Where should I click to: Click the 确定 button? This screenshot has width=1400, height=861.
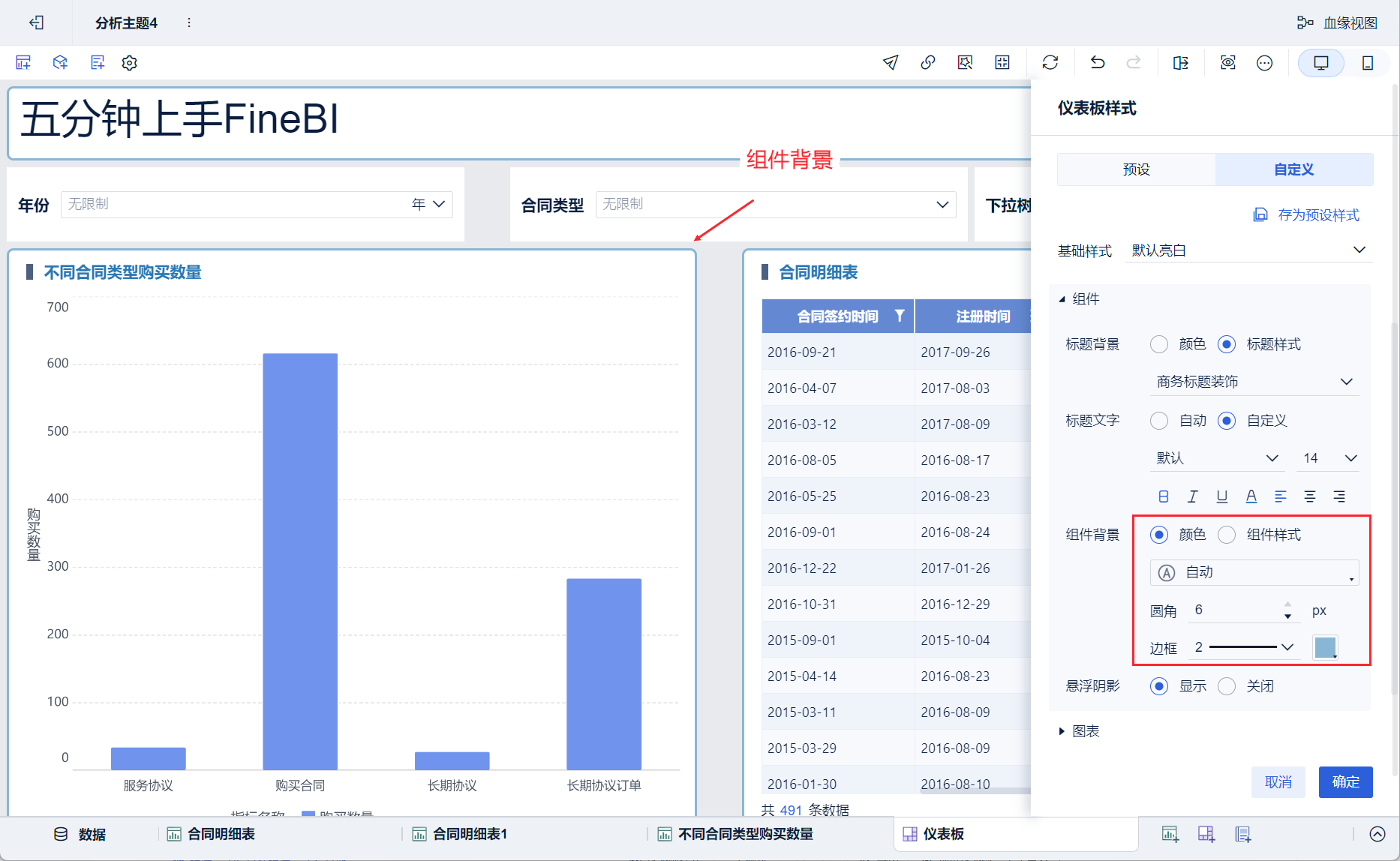pos(1346,782)
